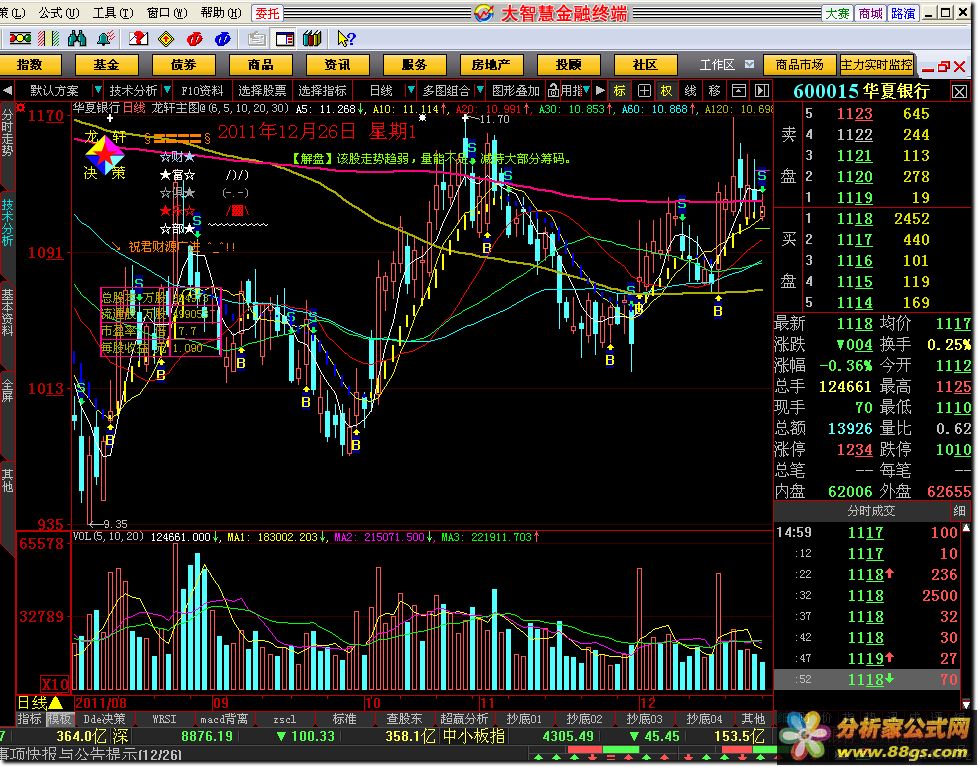Open the 公式(U) menu
Image resolution: width=979 pixels, height=767 pixels.
[x=59, y=12]
